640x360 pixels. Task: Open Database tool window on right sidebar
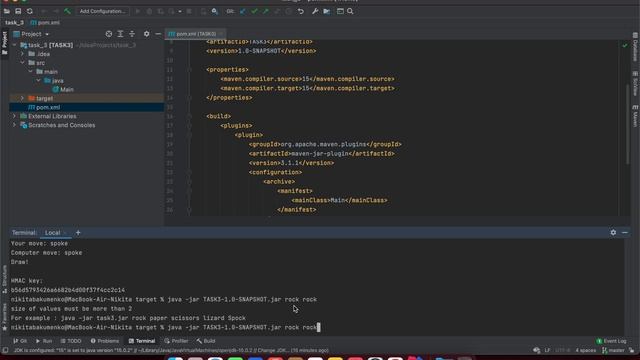pyautogui.click(x=635, y=47)
